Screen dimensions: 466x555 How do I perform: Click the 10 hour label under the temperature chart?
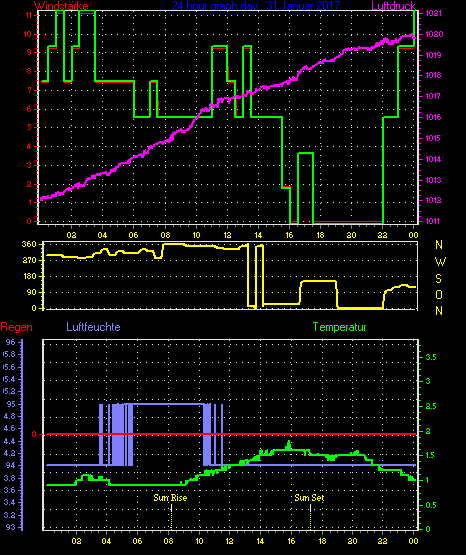click(x=199, y=541)
